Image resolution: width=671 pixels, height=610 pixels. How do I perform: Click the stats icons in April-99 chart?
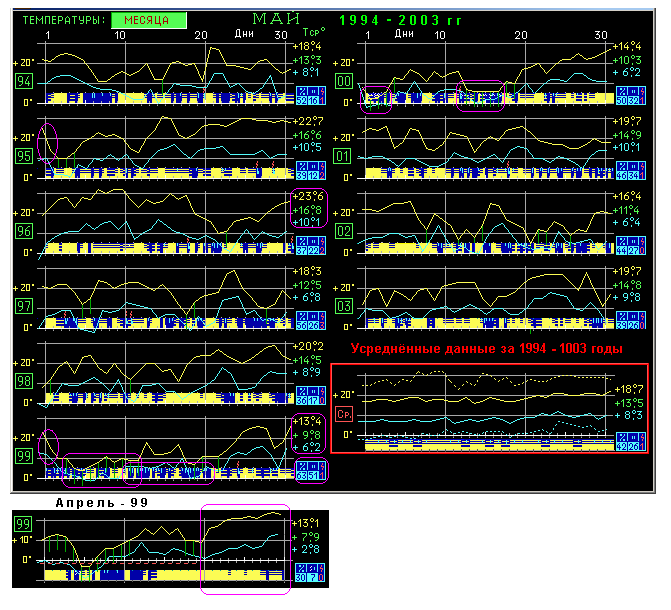click(x=307, y=570)
